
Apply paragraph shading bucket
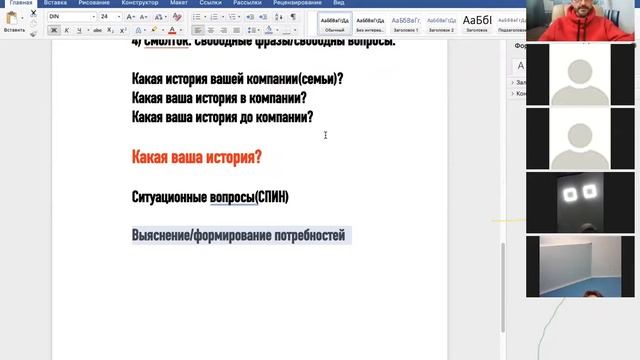pyautogui.click(x=269, y=30)
